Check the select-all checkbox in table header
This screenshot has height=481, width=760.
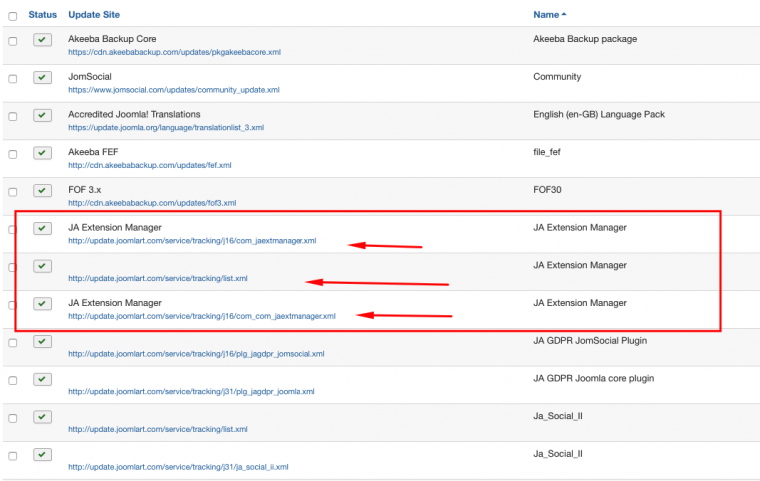tap(13, 16)
